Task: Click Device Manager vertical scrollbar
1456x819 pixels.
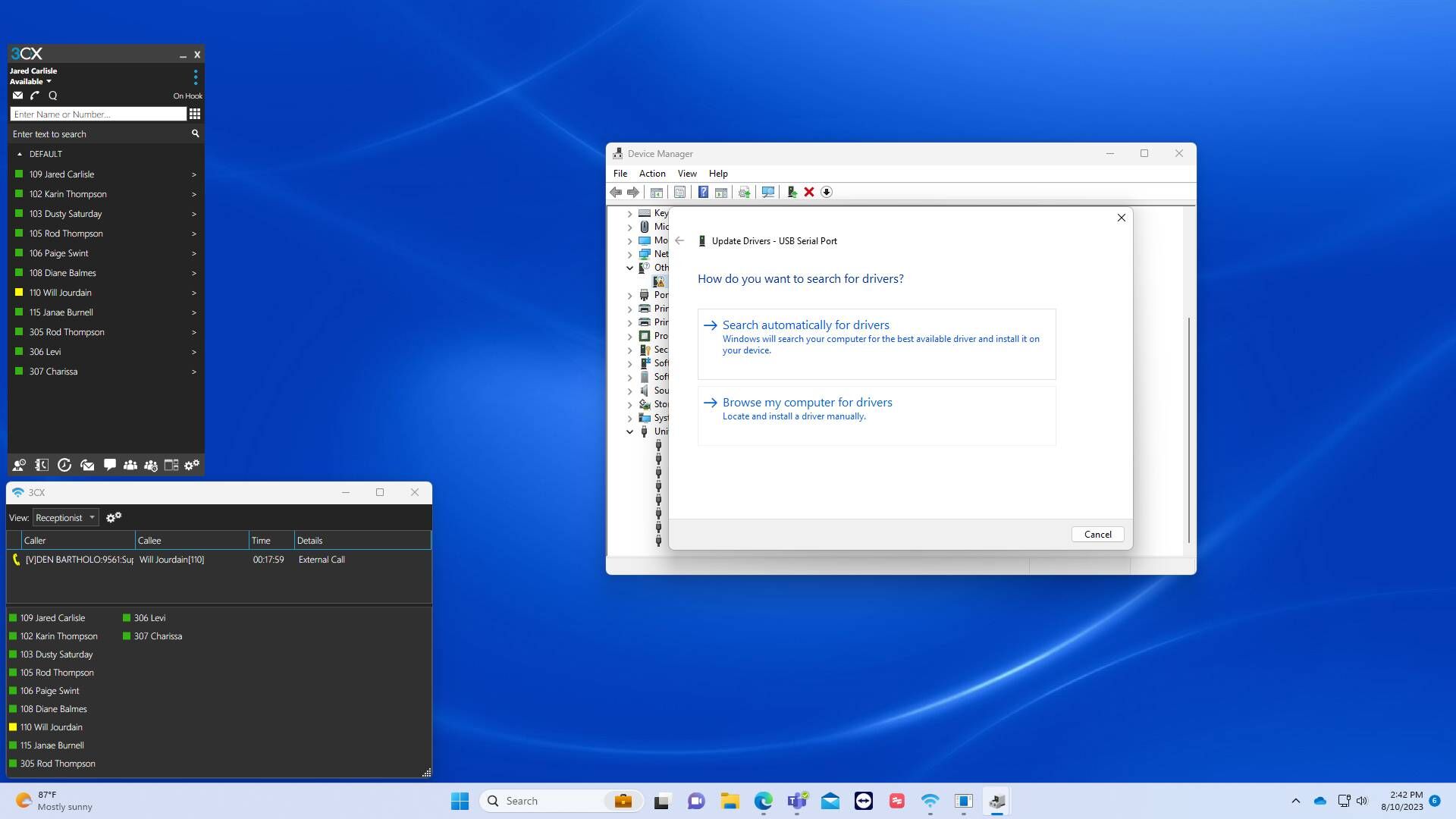Action: (1188, 430)
